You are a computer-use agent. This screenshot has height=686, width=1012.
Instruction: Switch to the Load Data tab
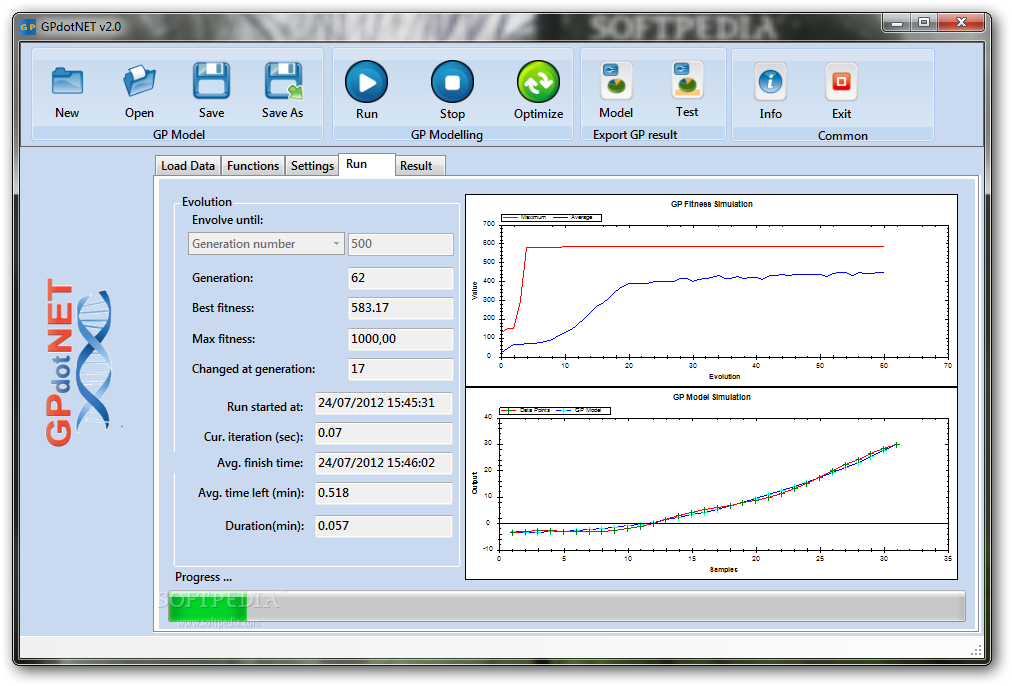188,166
